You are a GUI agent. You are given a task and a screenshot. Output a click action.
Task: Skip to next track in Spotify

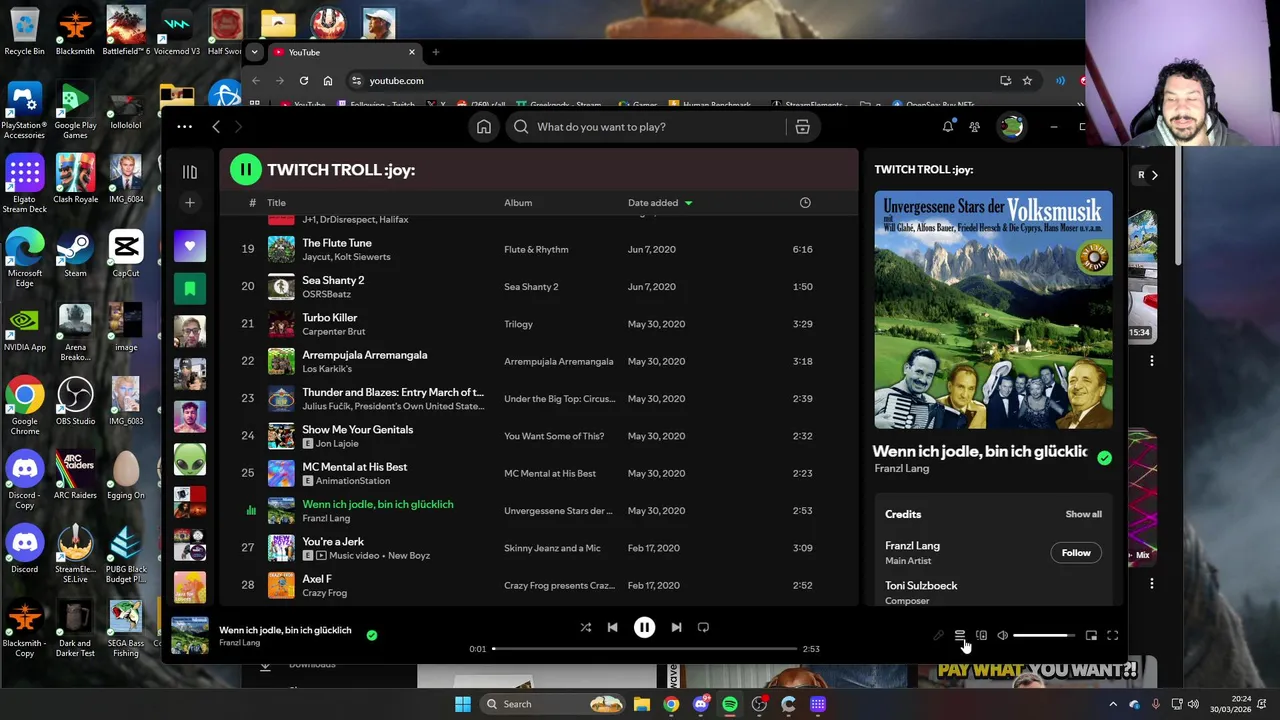[x=676, y=627]
